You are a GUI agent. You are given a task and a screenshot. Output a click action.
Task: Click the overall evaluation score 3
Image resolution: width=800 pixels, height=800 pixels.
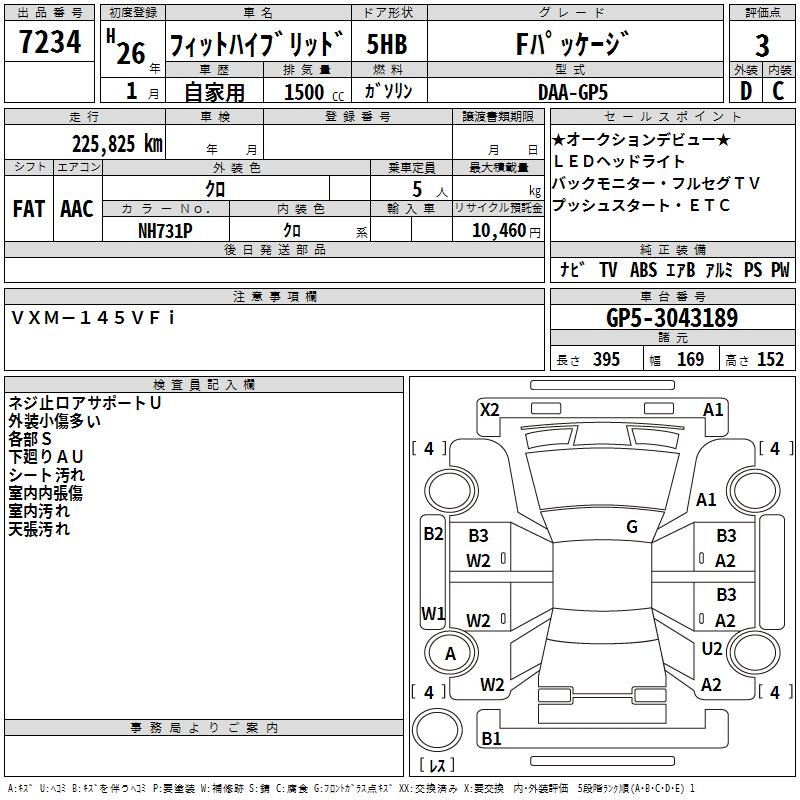(x=762, y=44)
